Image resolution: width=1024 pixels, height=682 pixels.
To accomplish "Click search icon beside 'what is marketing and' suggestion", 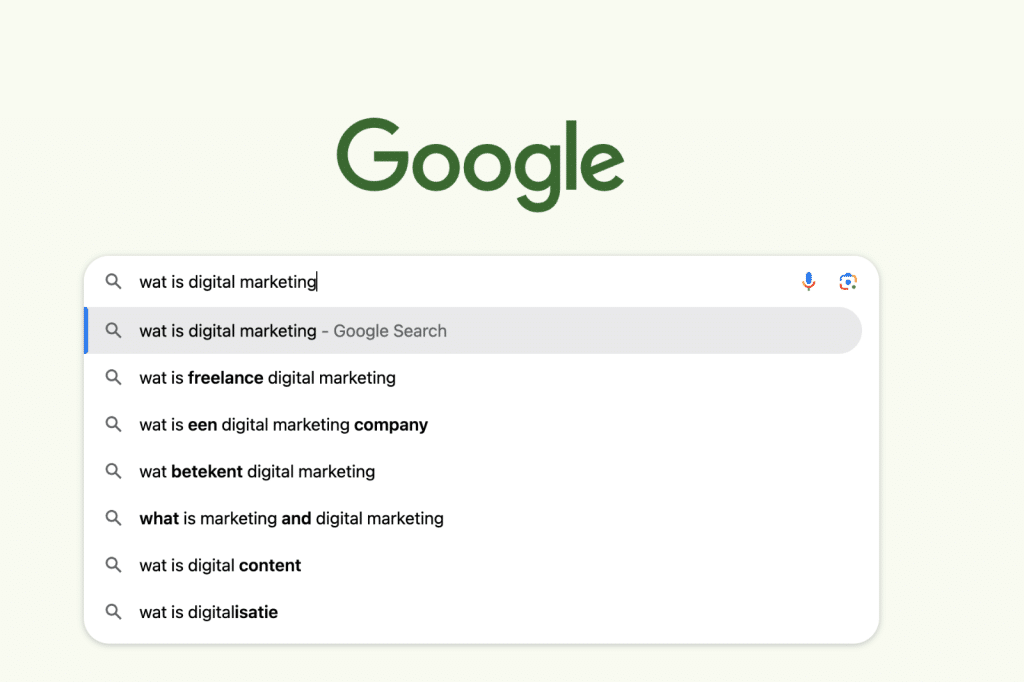I will pos(114,518).
